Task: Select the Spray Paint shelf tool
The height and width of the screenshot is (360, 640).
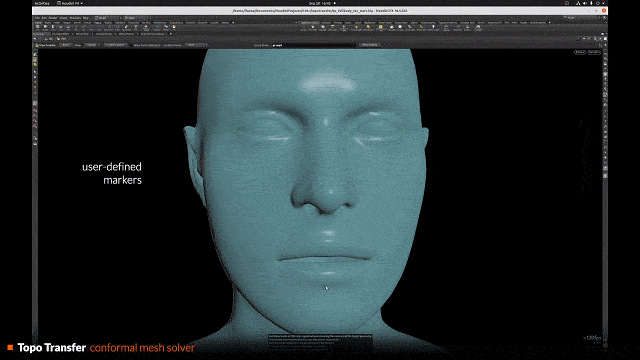Action: pyautogui.click(x=127, y=27)
